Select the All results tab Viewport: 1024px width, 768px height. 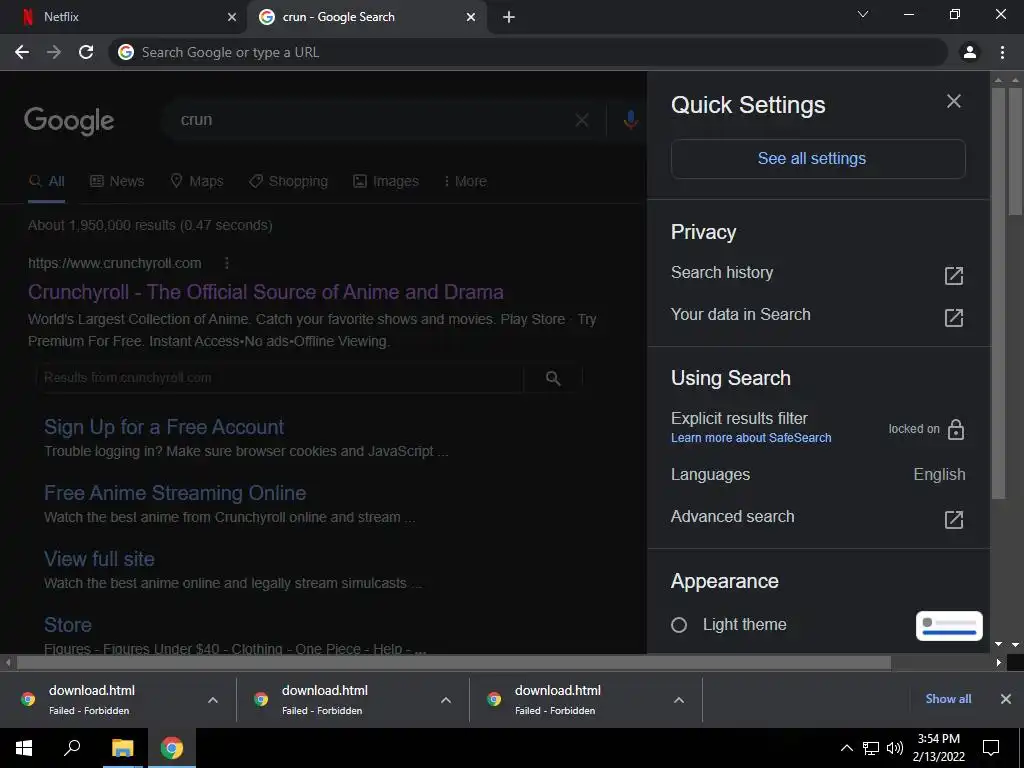coord(46,181)
